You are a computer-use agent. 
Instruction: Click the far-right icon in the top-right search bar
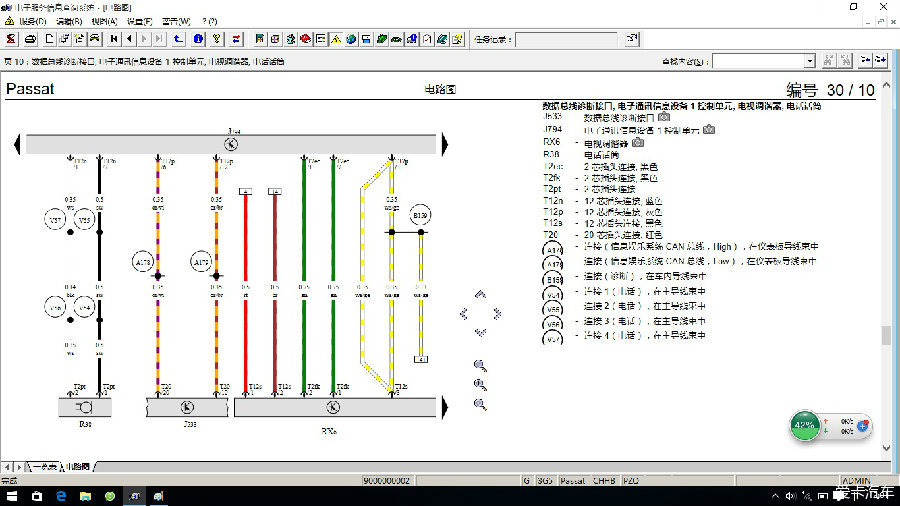tap(881, 60)
